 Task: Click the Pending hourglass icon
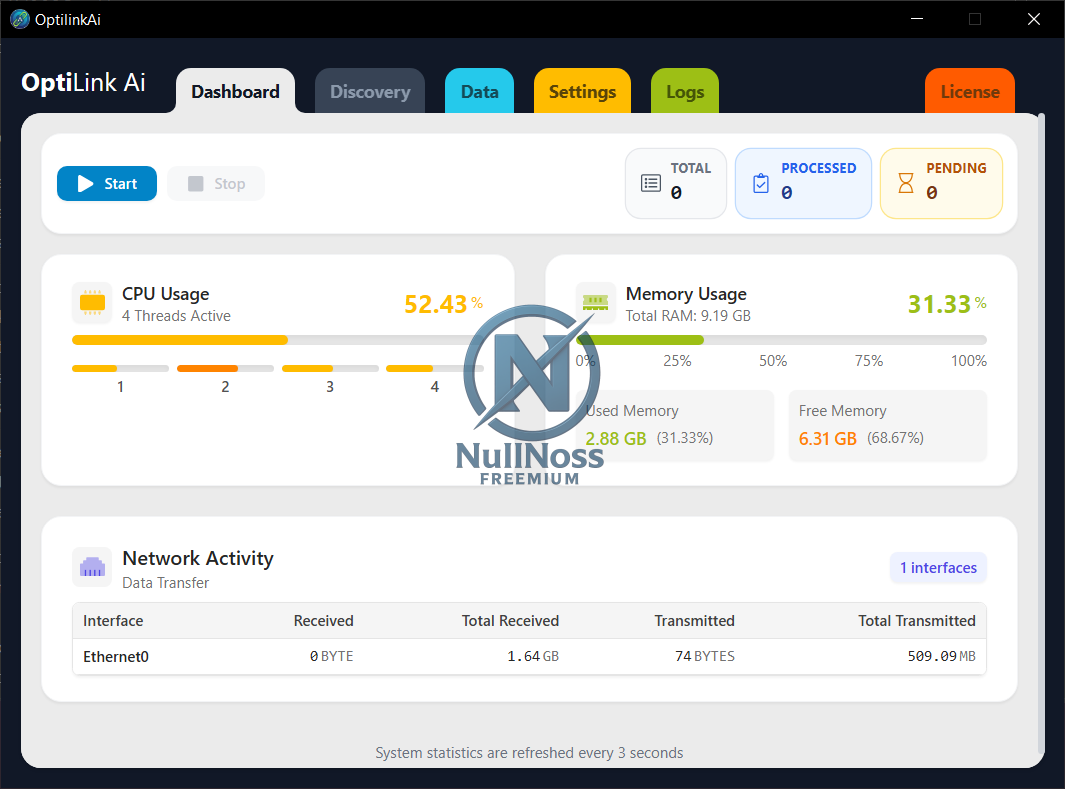pos(905,183)
